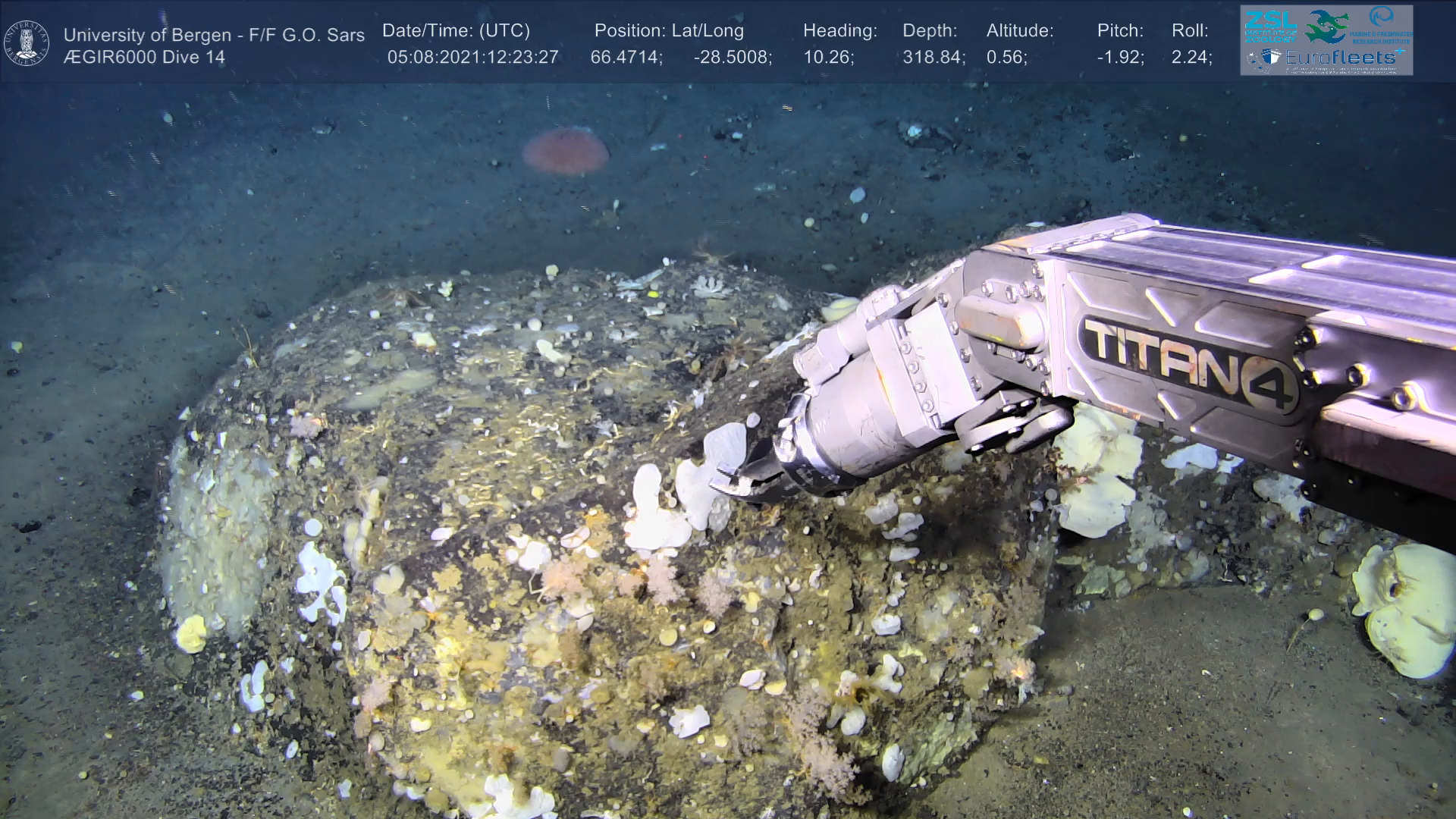Click the Marine & Freshwater Research Institute logo
The width and height of the screenshot is (1456, 819).
click(x=1382, y=25)
